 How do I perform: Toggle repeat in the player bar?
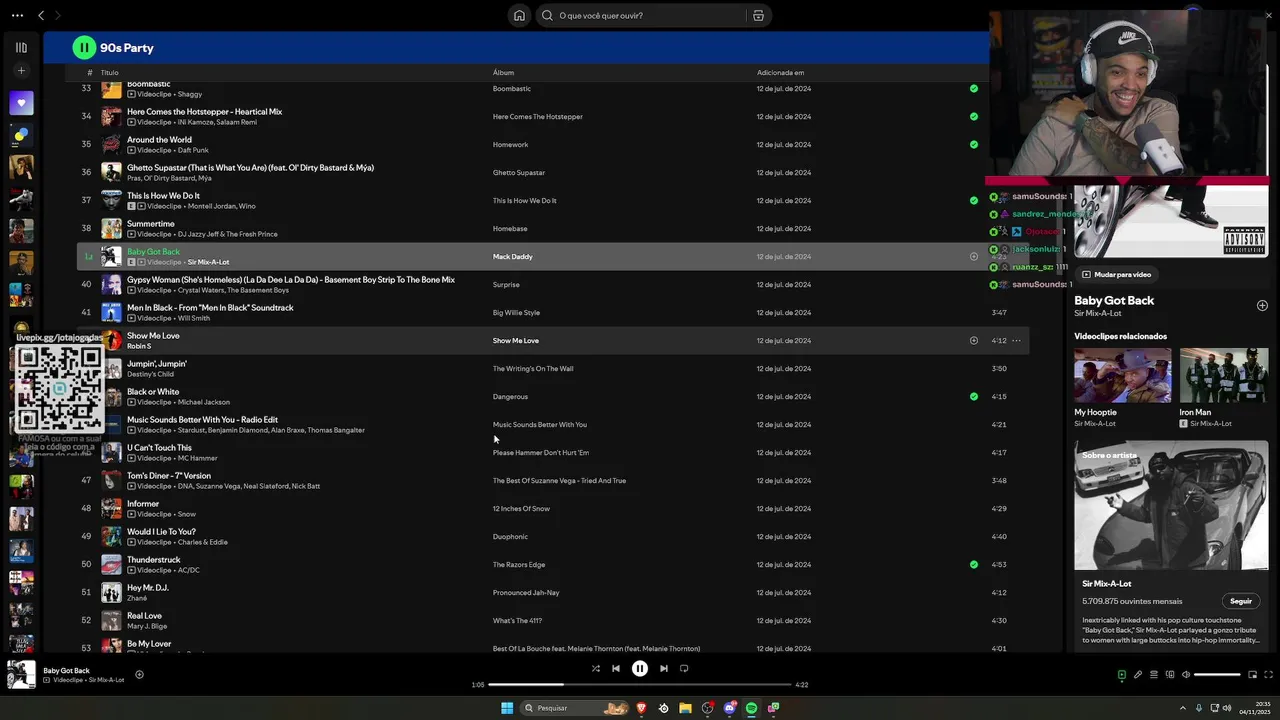(x=684, y=668)
